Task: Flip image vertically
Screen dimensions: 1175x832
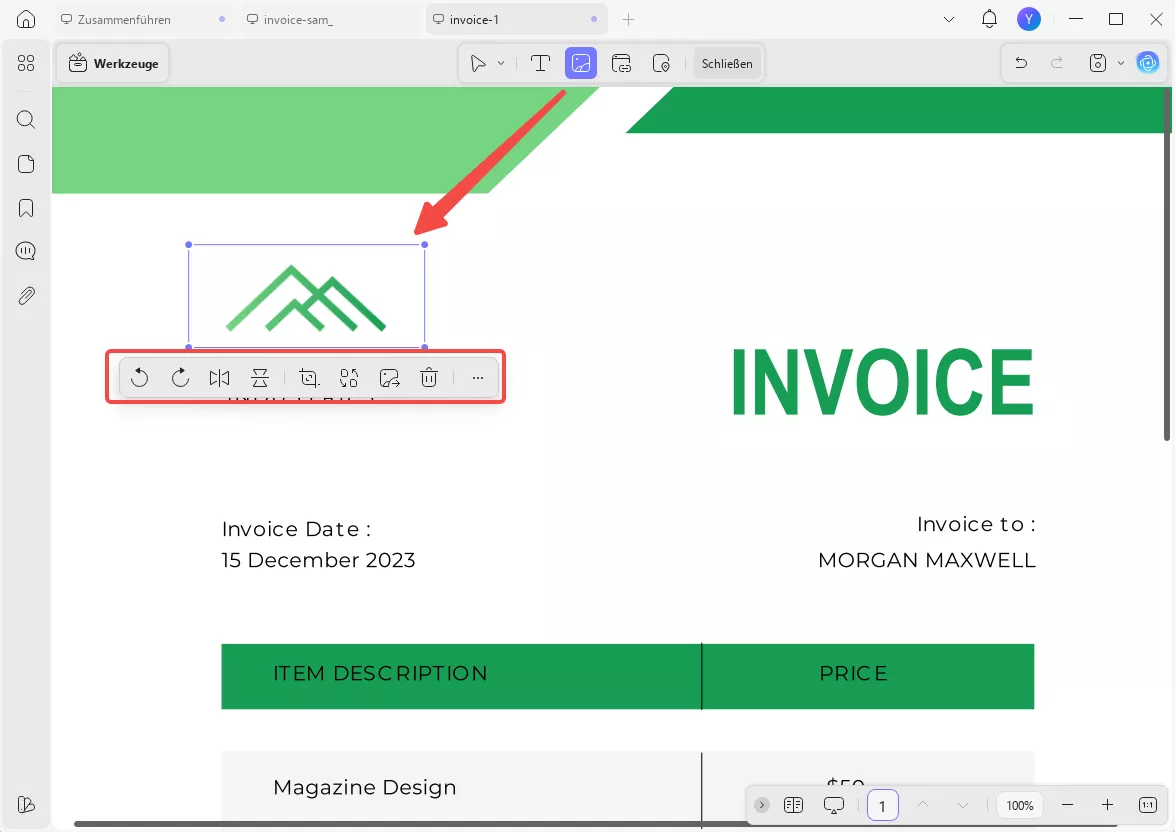Action: [x=260, y=378]
